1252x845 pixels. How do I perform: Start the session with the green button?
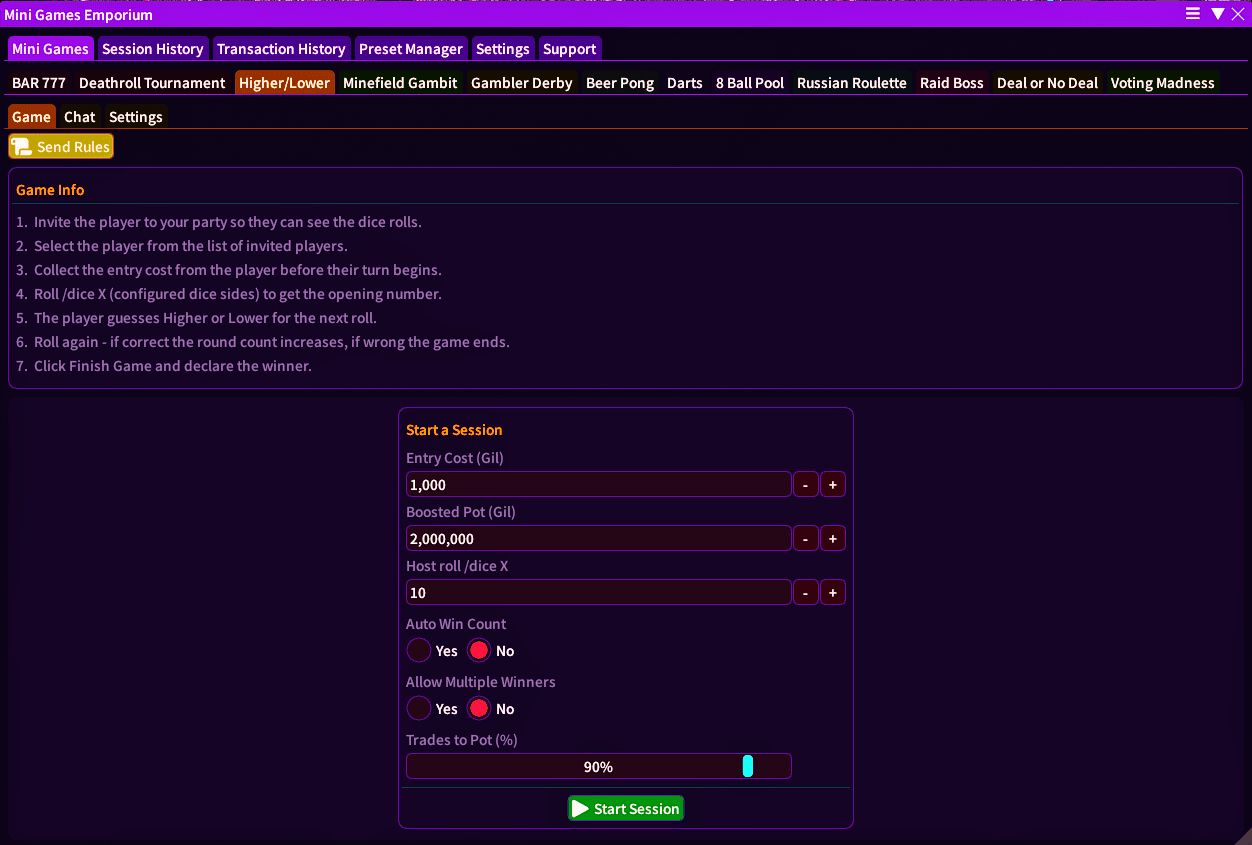[626, 809]
